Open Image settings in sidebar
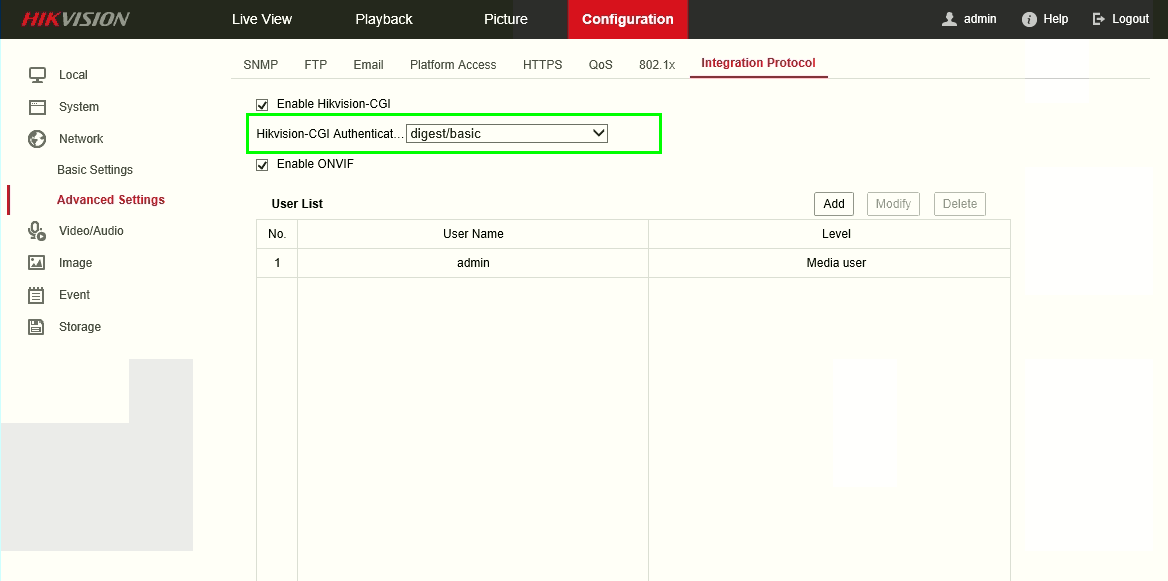The height and width of the screenshot is (581, 1168). (x=76, y=263)
